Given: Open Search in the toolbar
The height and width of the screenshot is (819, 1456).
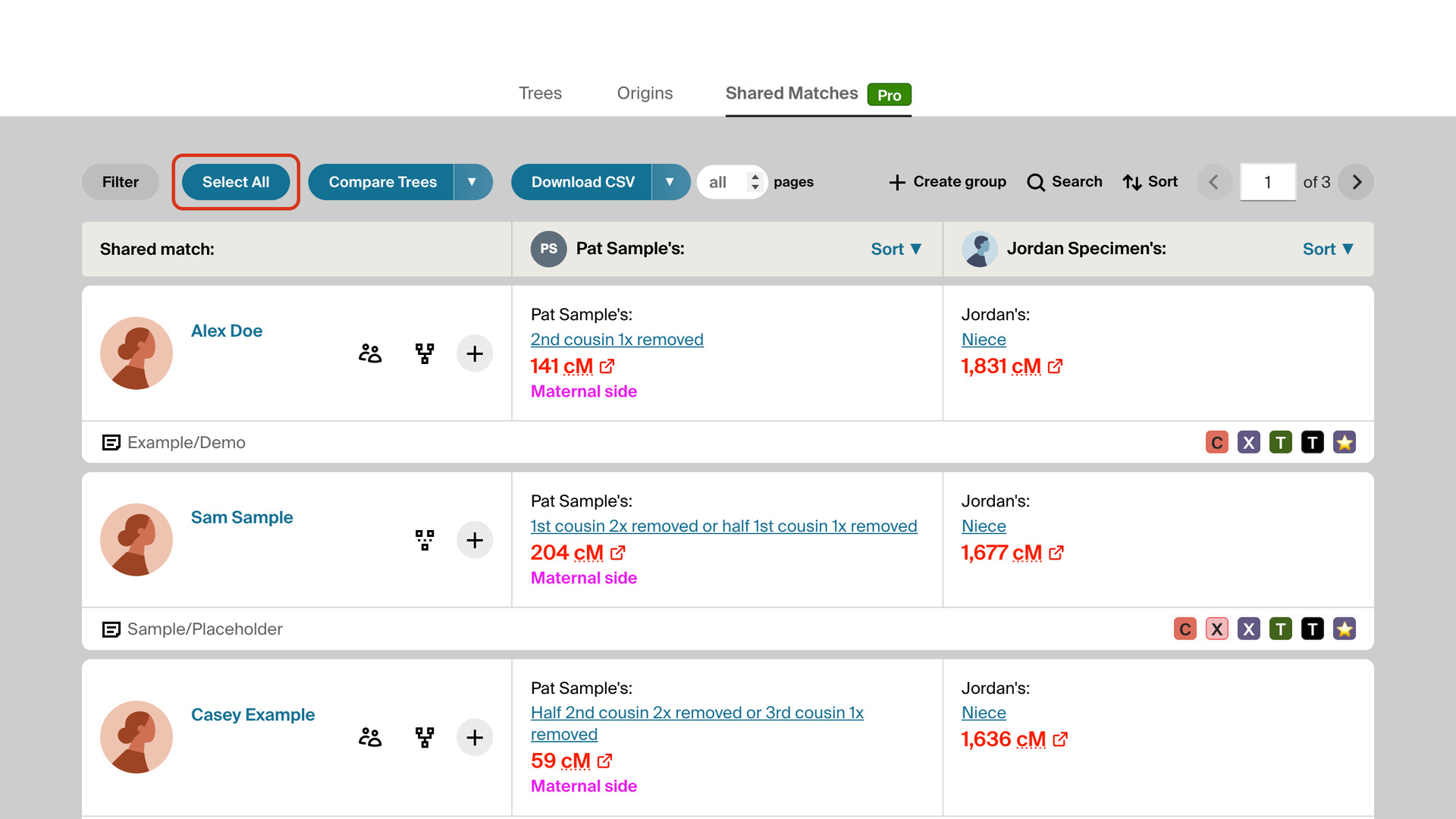Looking at the screenshot, I should [x=1065, y=182].
